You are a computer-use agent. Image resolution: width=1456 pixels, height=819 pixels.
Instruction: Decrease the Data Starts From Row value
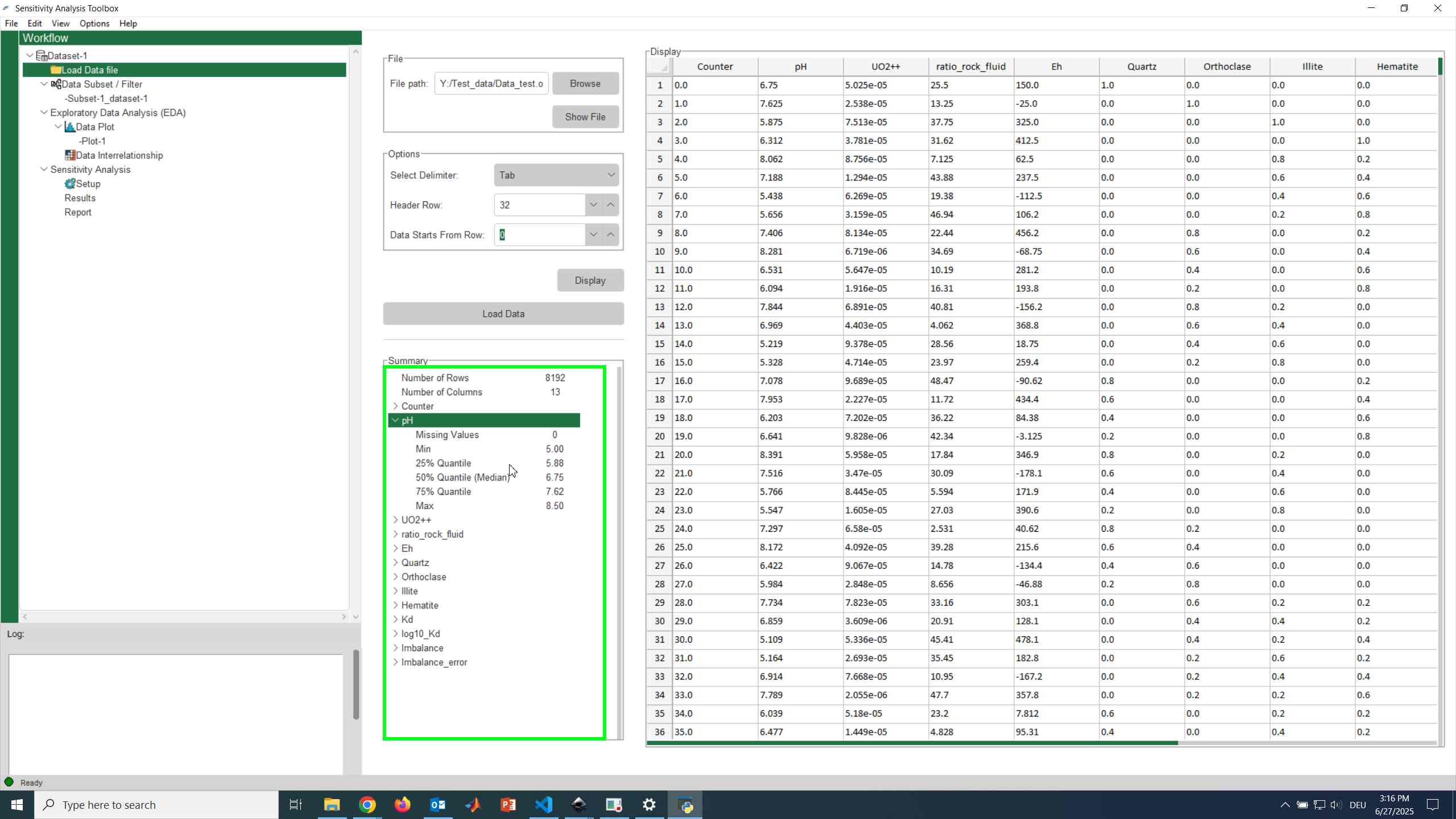[x=593, y=235]
